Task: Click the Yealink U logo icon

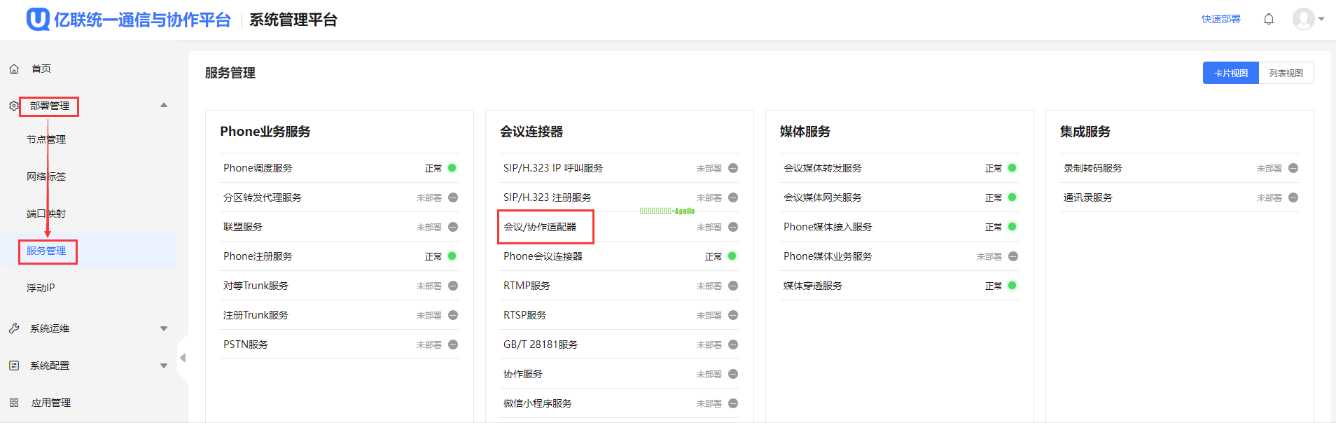Action: point(39,19)
